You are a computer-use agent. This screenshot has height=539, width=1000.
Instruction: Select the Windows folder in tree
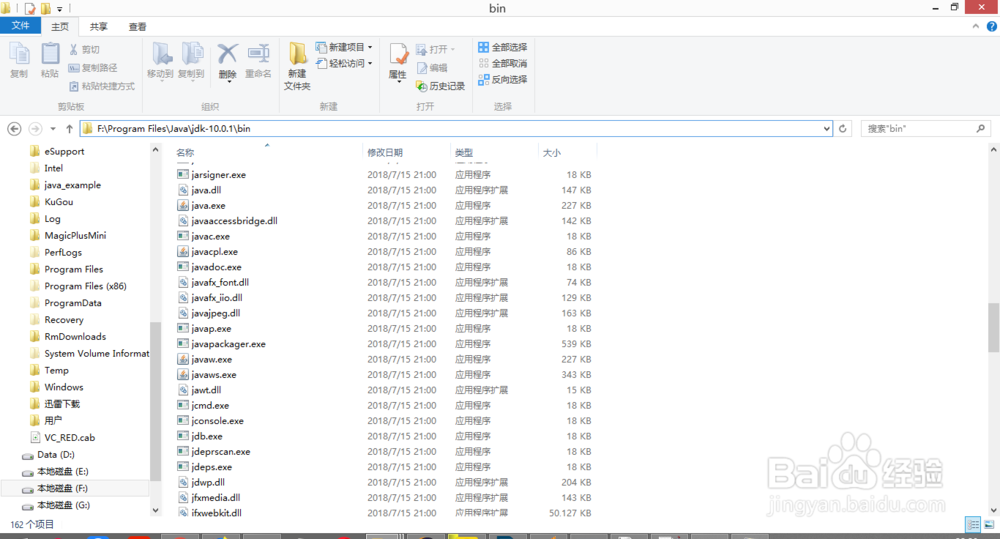[64, 387]
